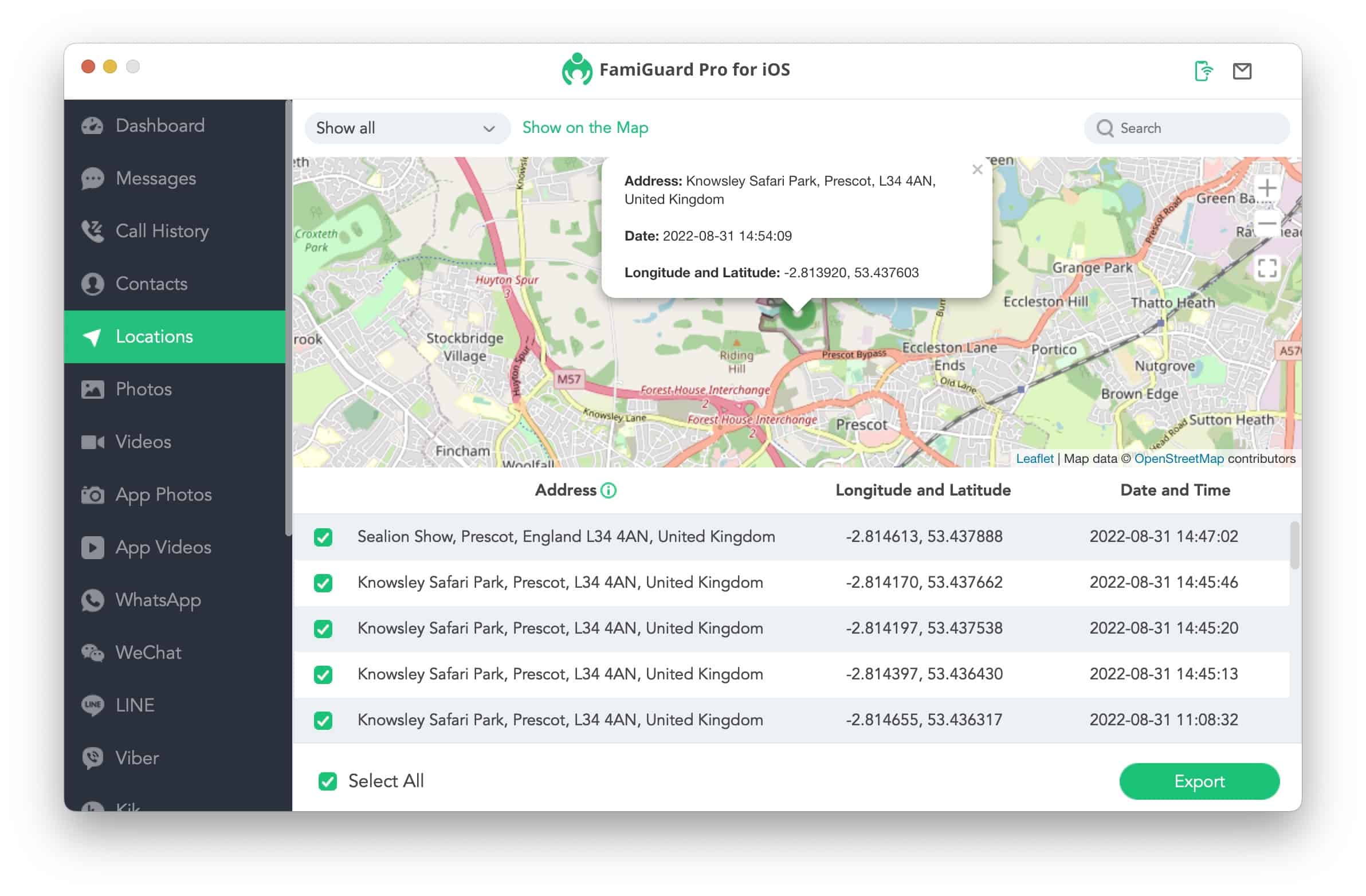Click the location list scrollbar
1366x896 pixels.
(x=1294, y=545)
